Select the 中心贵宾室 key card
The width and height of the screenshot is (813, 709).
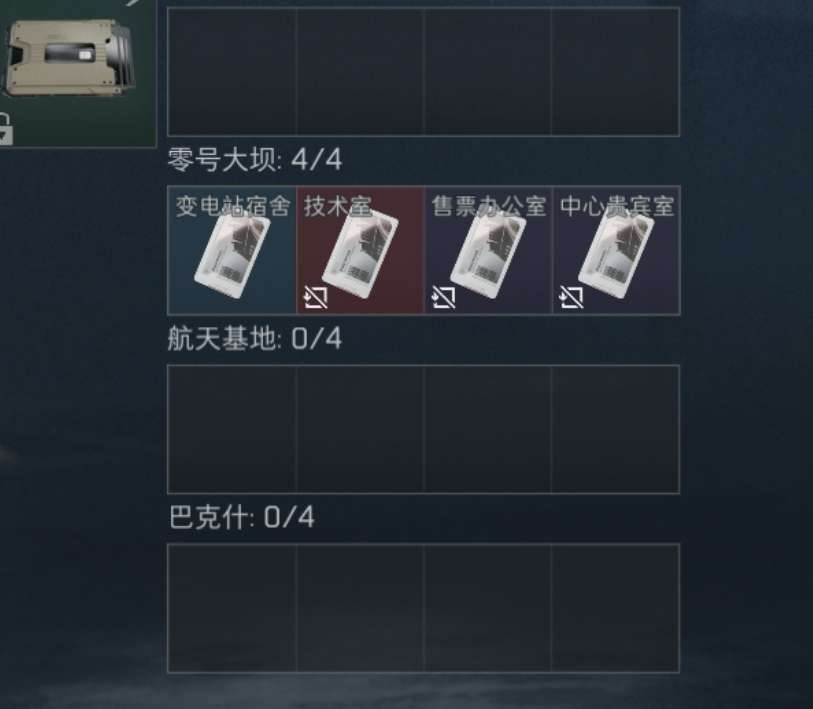(616, 250)
